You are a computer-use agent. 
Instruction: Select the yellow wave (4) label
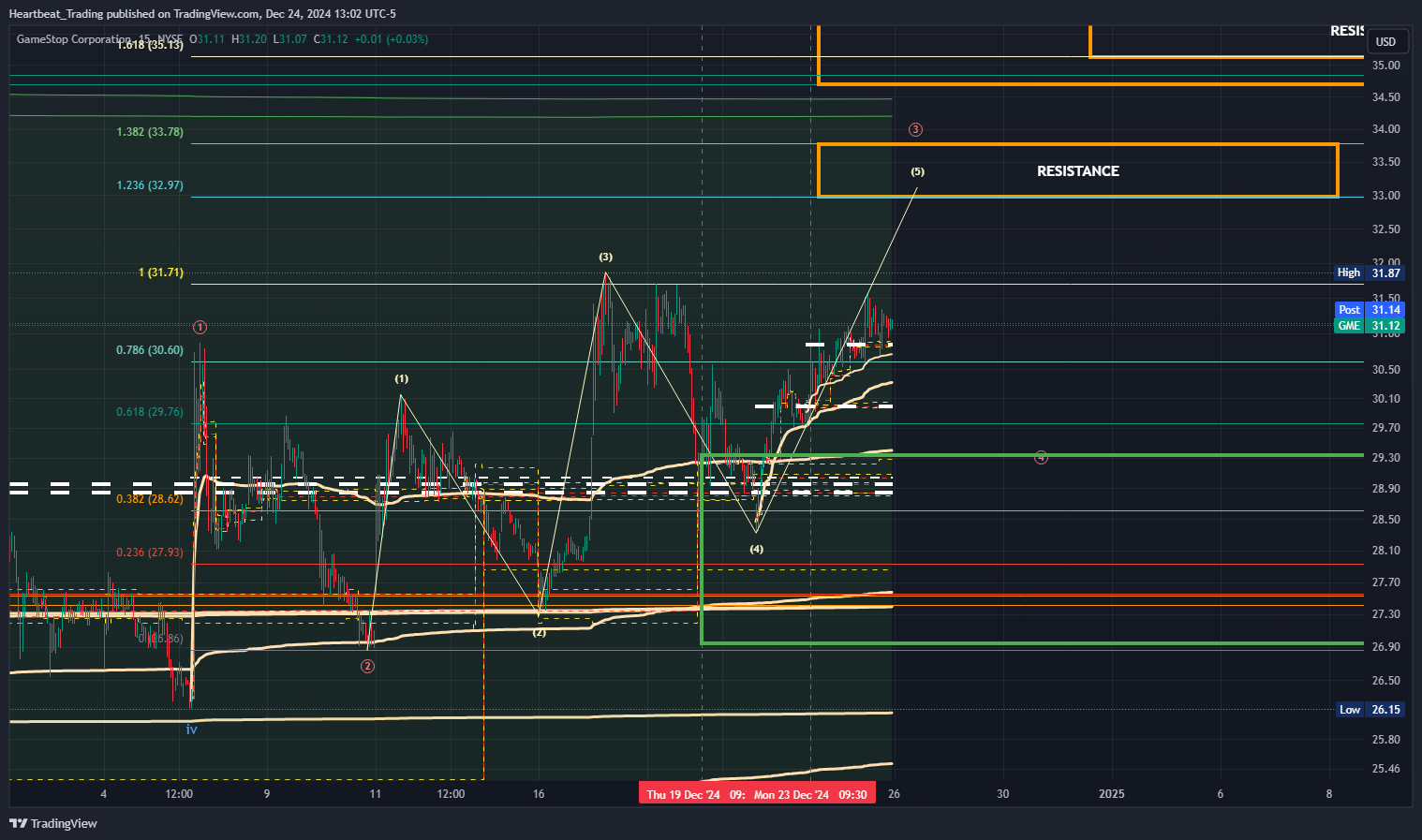click(756, 549)
